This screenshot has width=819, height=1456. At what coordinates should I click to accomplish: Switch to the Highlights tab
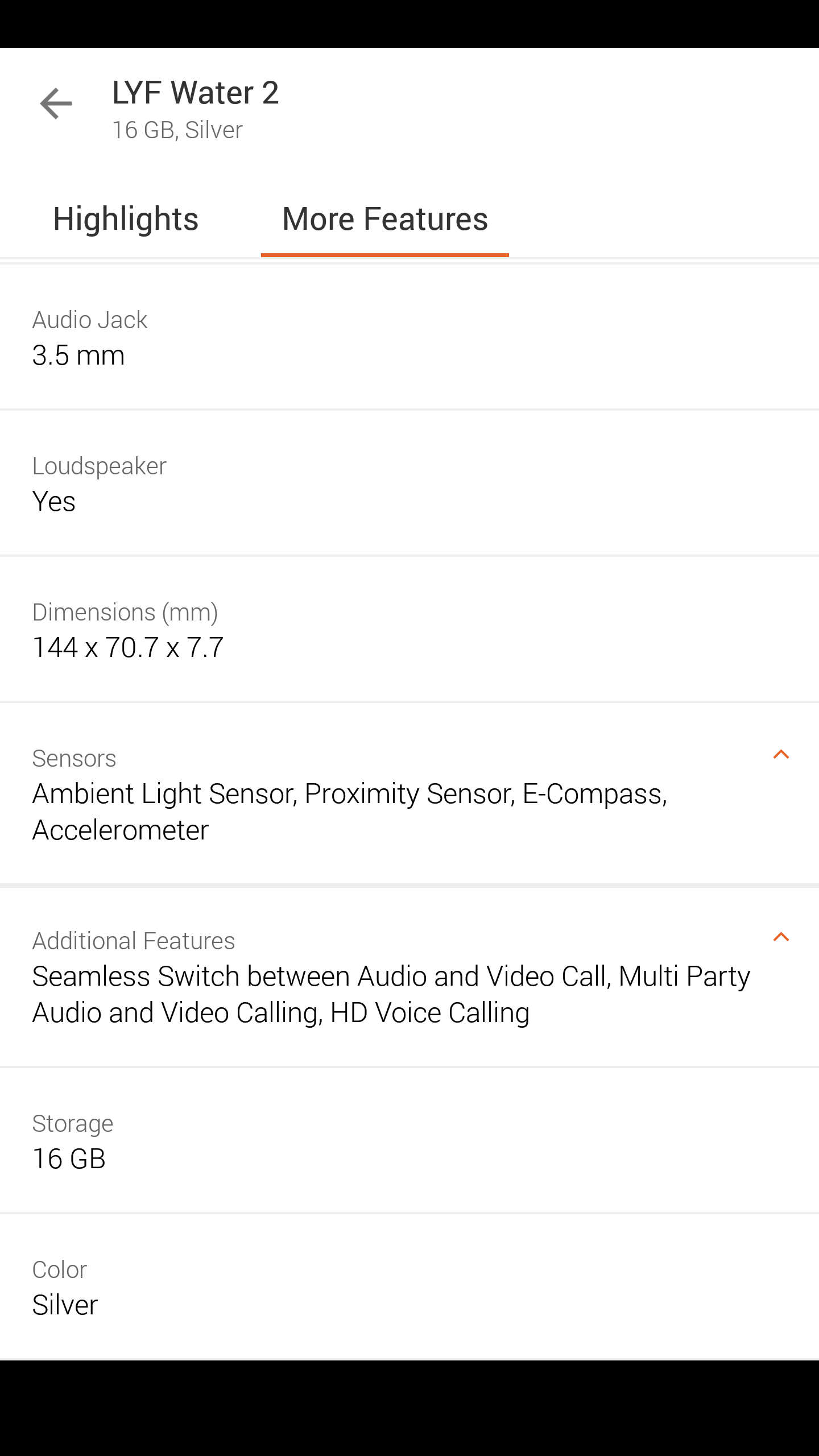(126, 219)
